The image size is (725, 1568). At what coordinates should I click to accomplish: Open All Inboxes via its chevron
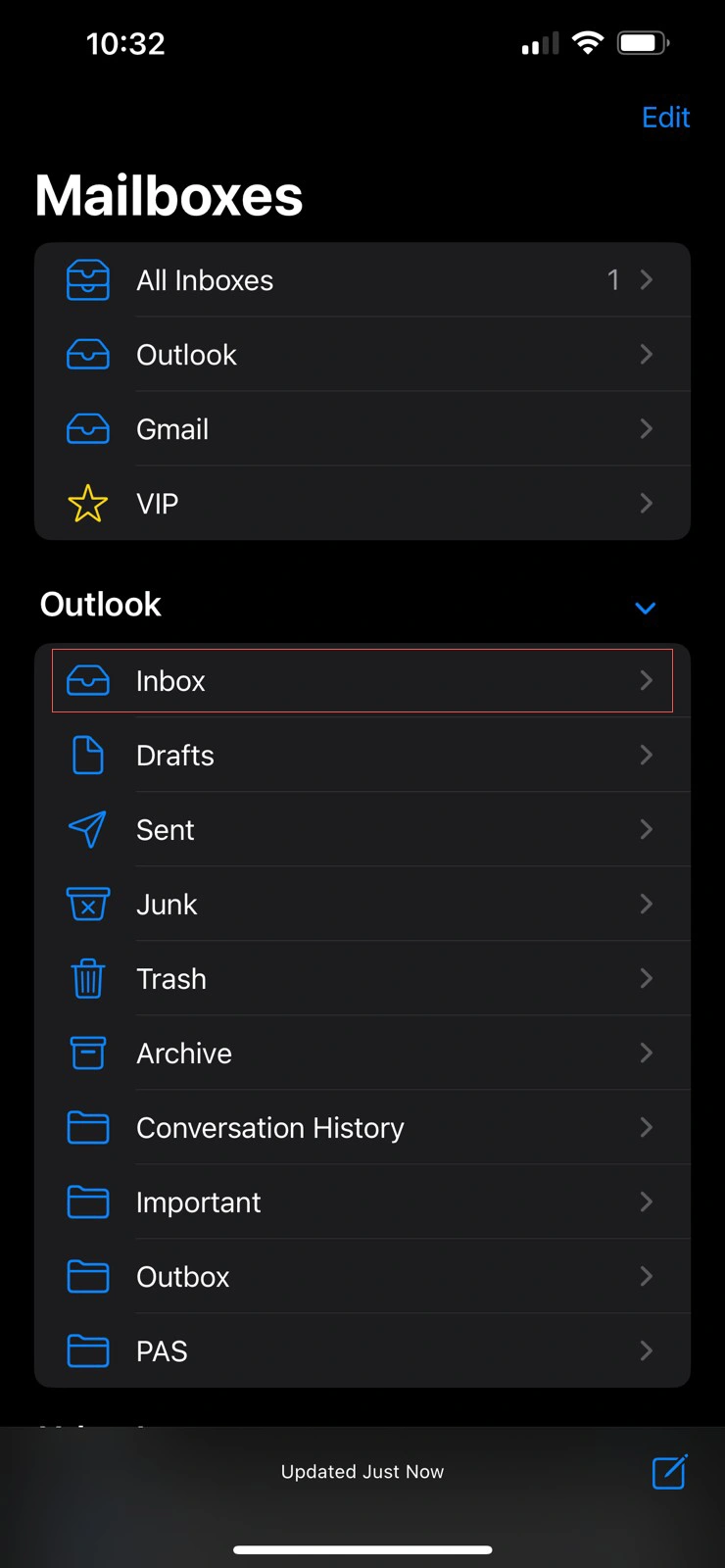tap(647, 280)
